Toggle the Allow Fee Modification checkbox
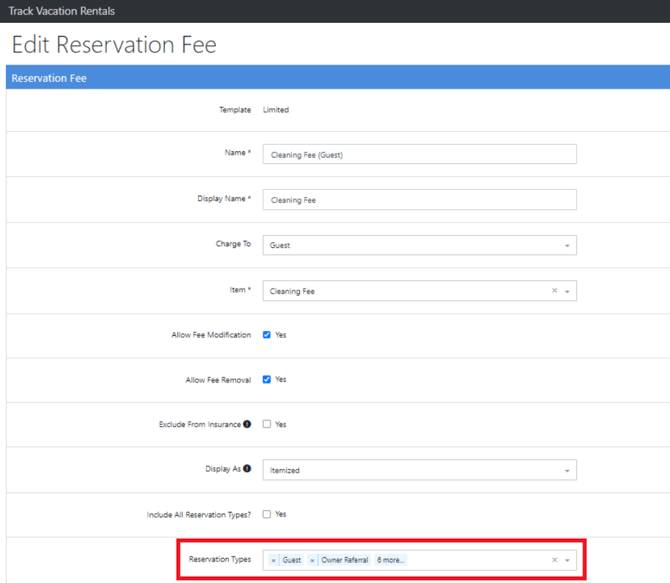Screen dimensions: 670x583 (x=267, y=335)
